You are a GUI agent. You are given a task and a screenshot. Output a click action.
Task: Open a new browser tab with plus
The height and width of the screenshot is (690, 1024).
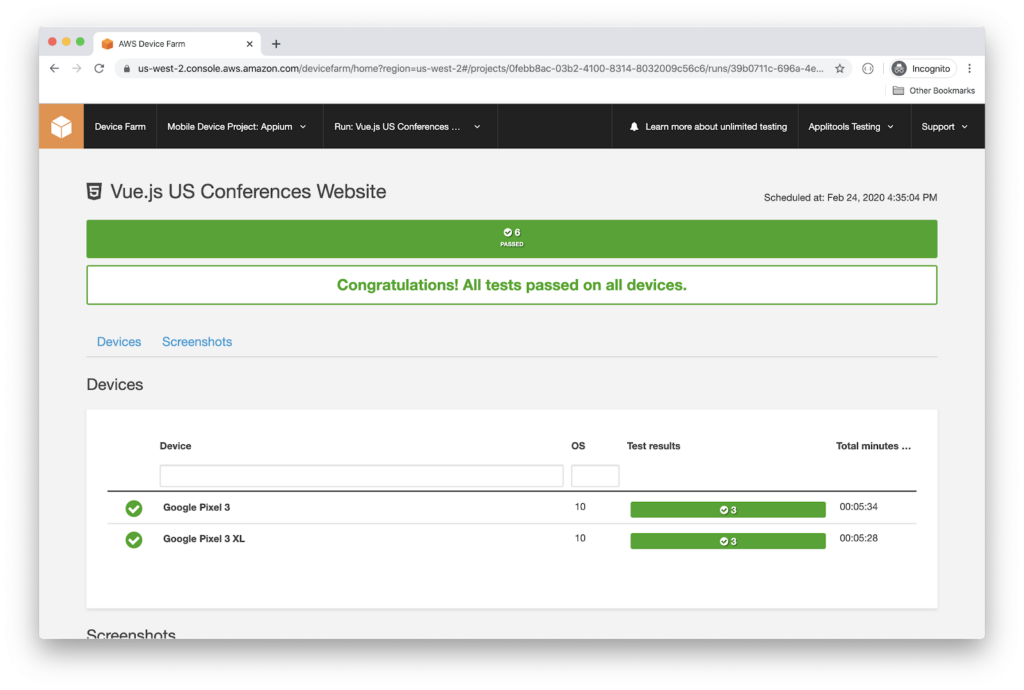pos(276,44)
